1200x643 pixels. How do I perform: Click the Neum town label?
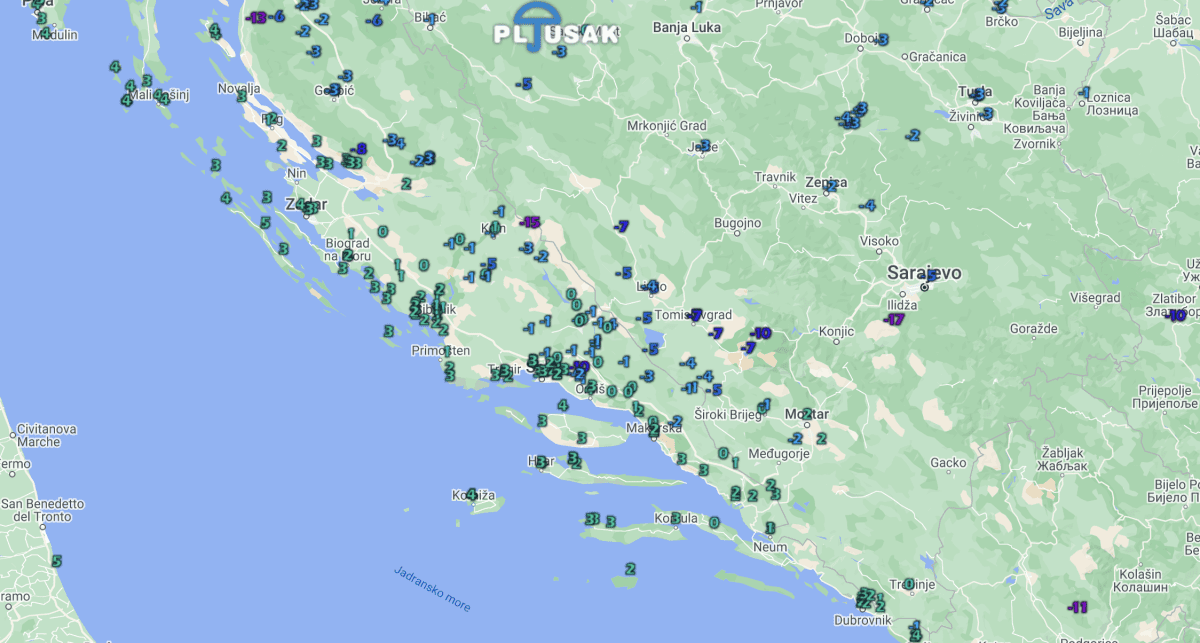pos(770,547)
